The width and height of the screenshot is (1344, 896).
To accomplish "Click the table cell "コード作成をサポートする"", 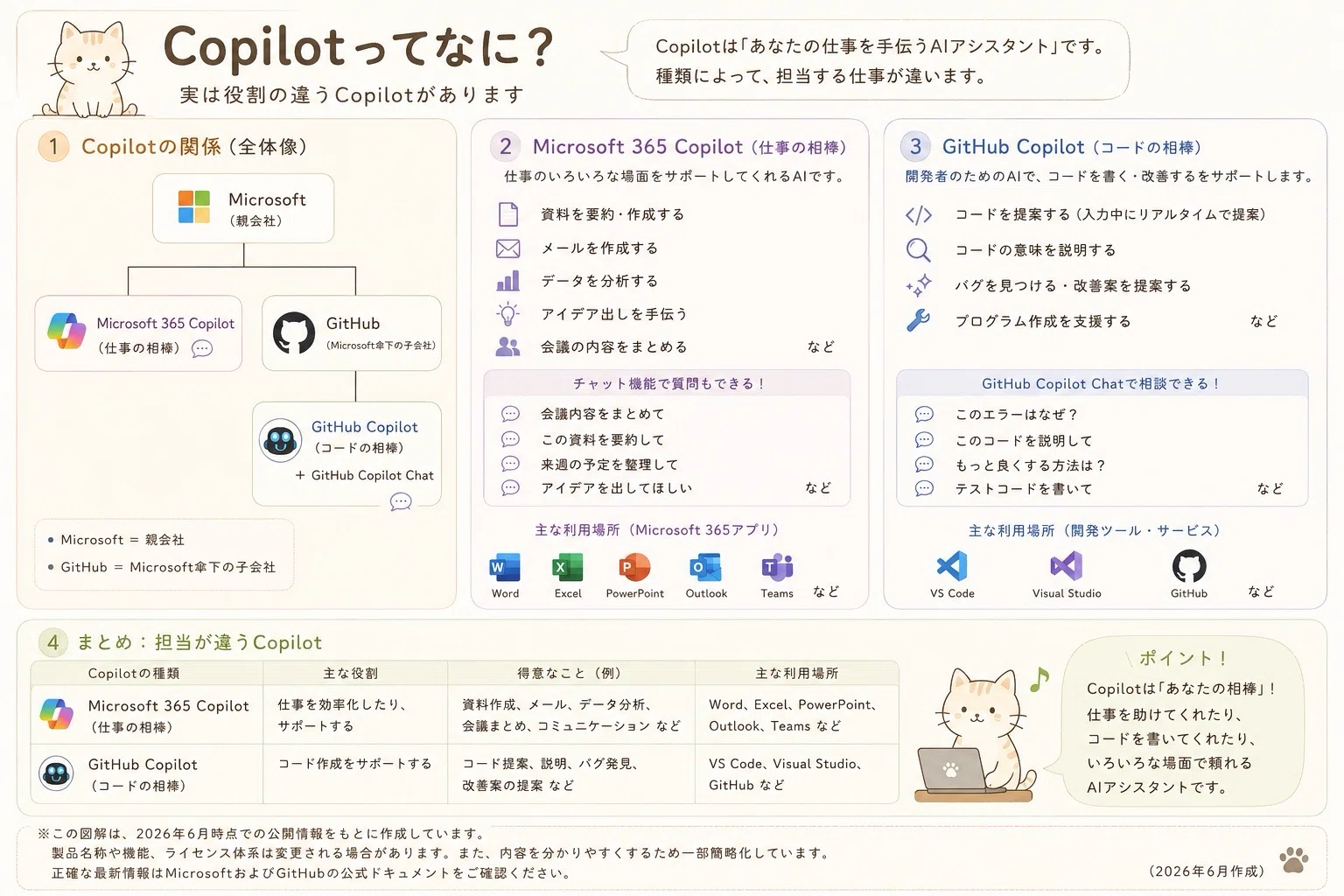I will click(355, 763).
